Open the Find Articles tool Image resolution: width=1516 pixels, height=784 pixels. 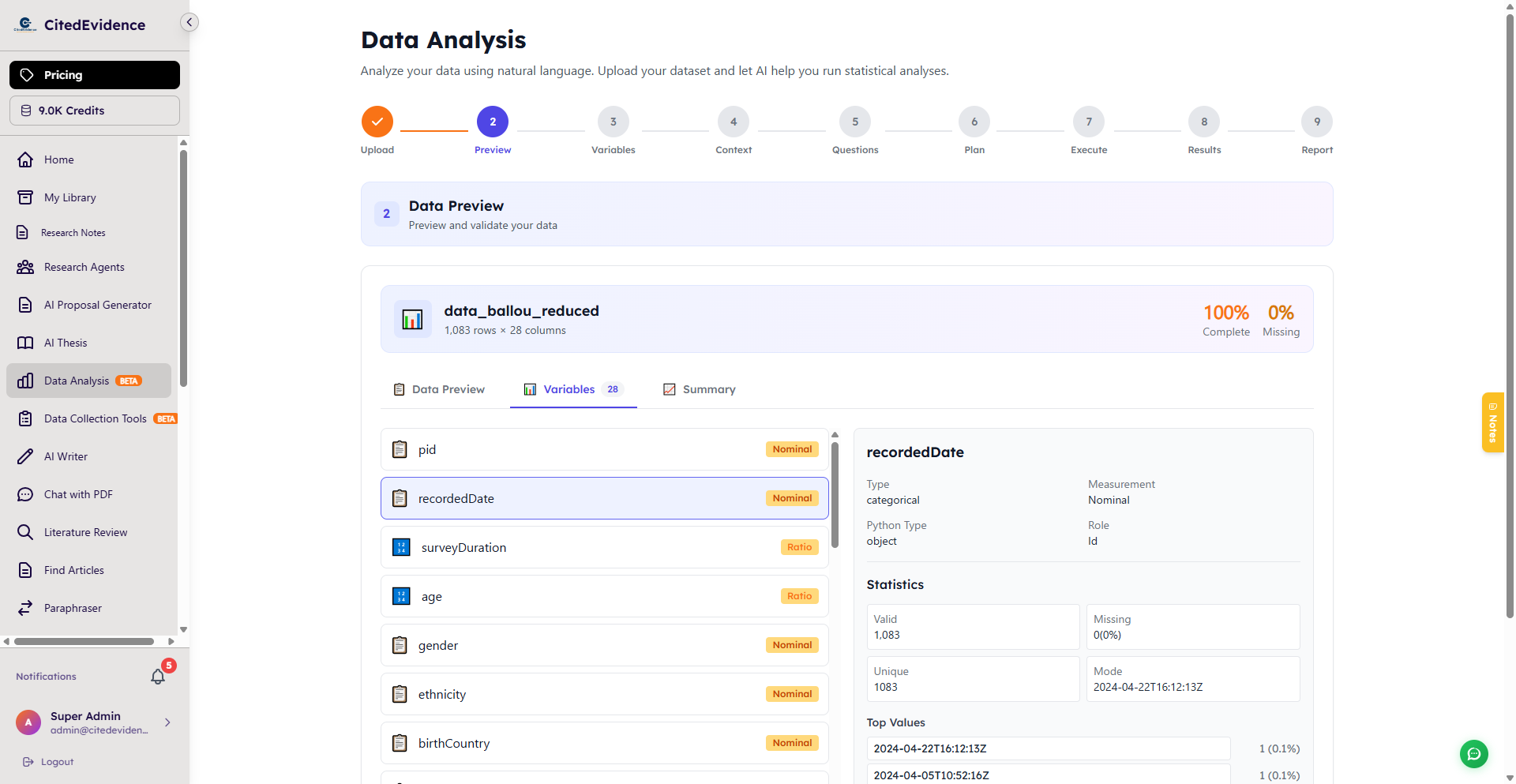click(74, 569)
